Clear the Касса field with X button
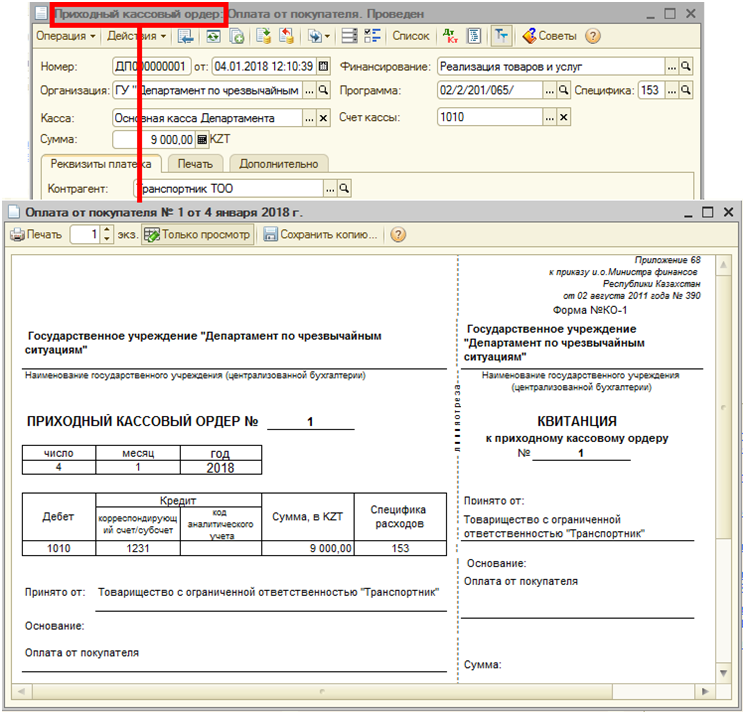745x714 pixels. (x=323, y=118)
